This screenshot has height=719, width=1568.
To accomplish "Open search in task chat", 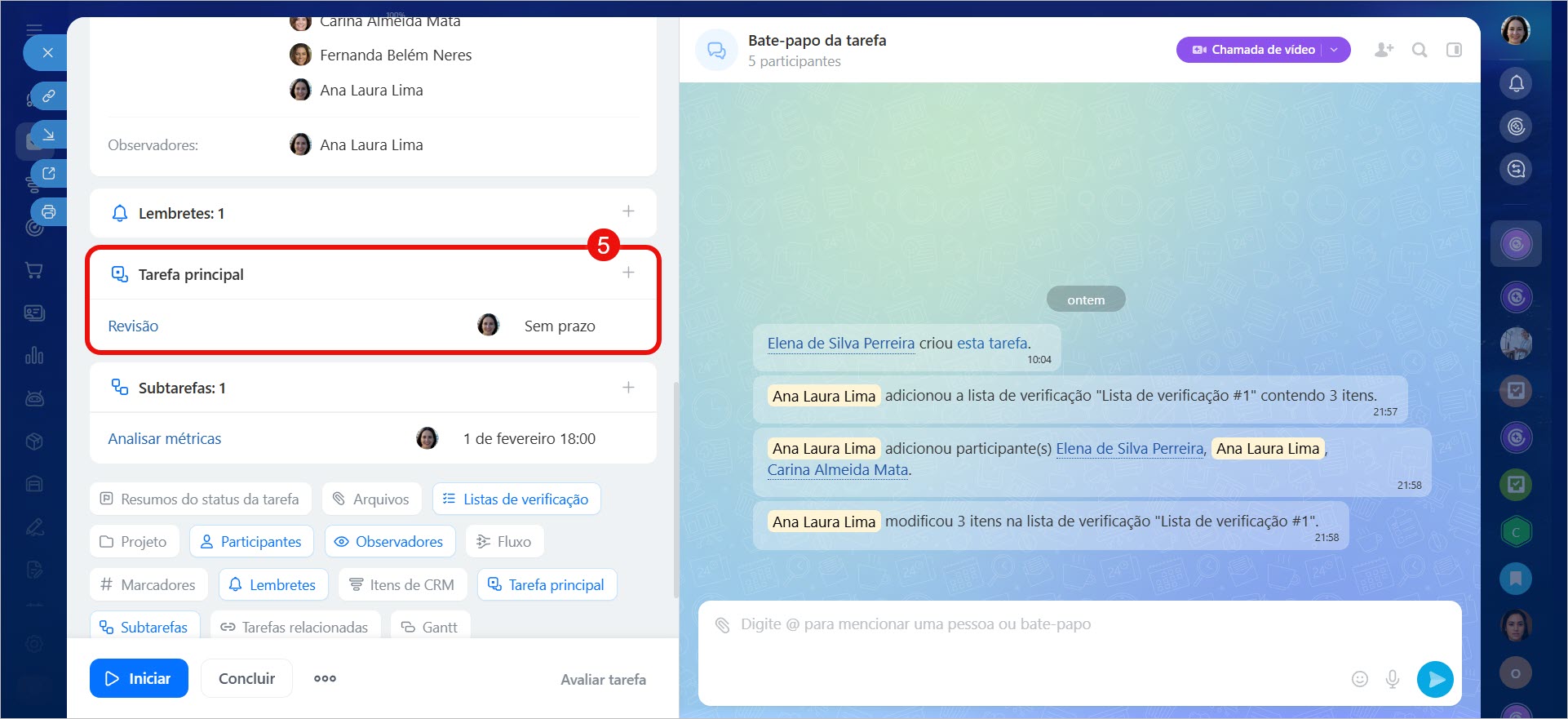I will tap(1420, 50).
